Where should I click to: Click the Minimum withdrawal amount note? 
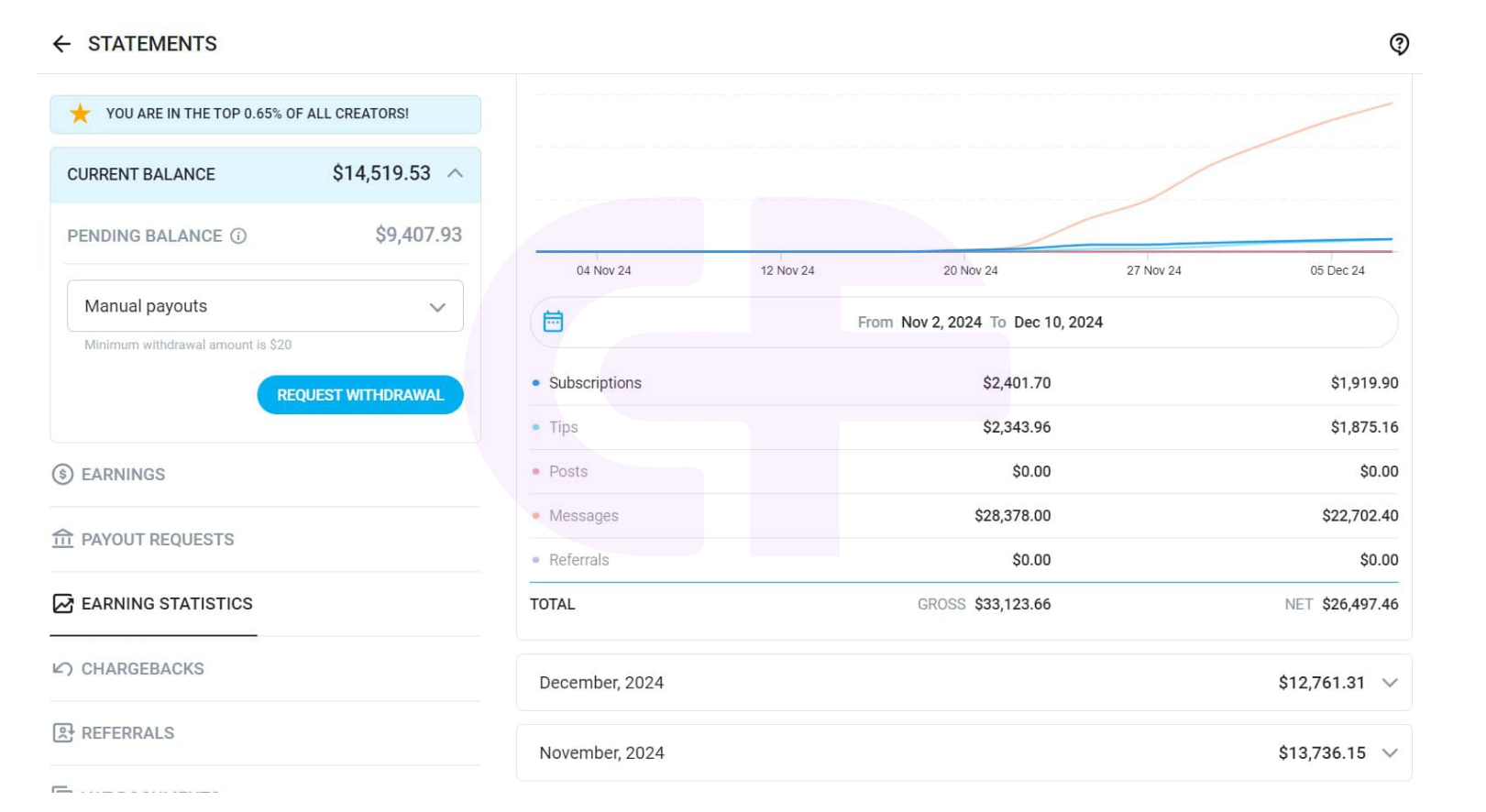point(188,345)
